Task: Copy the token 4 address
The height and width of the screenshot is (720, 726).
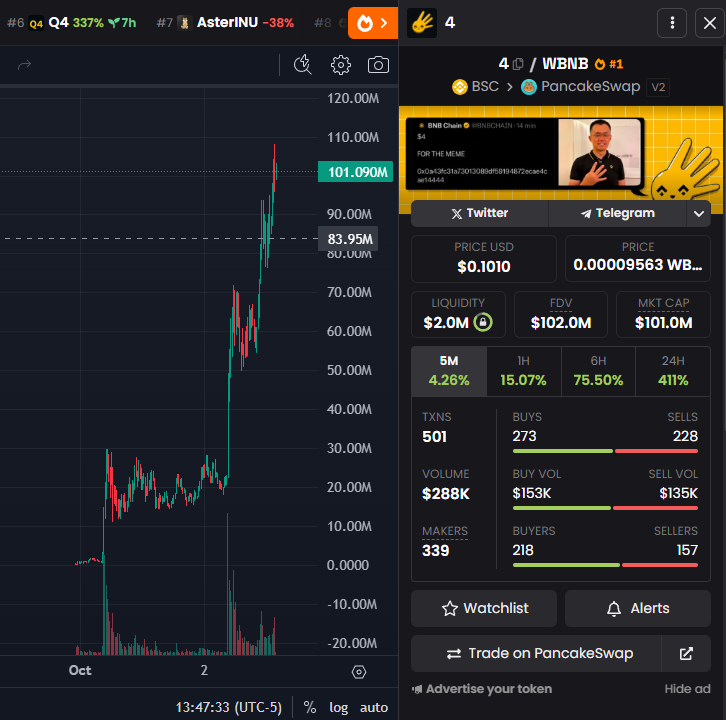Action: pos(518,63)
